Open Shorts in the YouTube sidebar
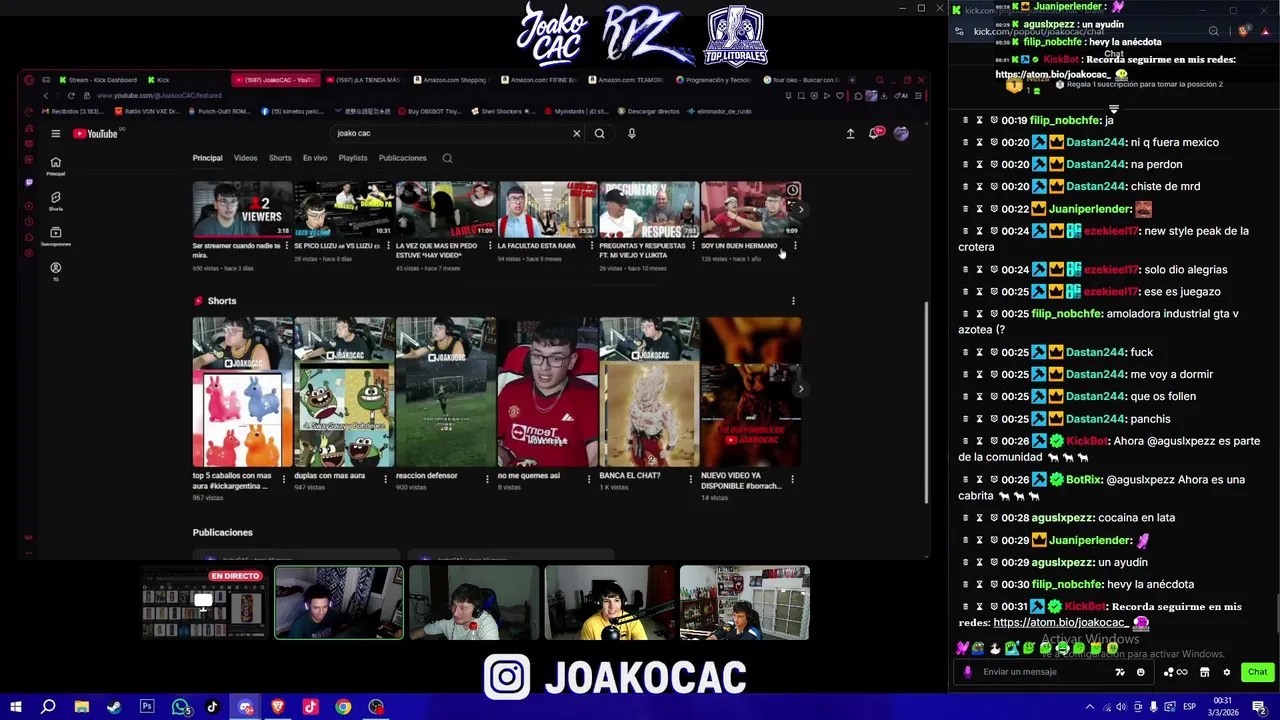This screenshot has width=1280, height=720. coord(56,201)
